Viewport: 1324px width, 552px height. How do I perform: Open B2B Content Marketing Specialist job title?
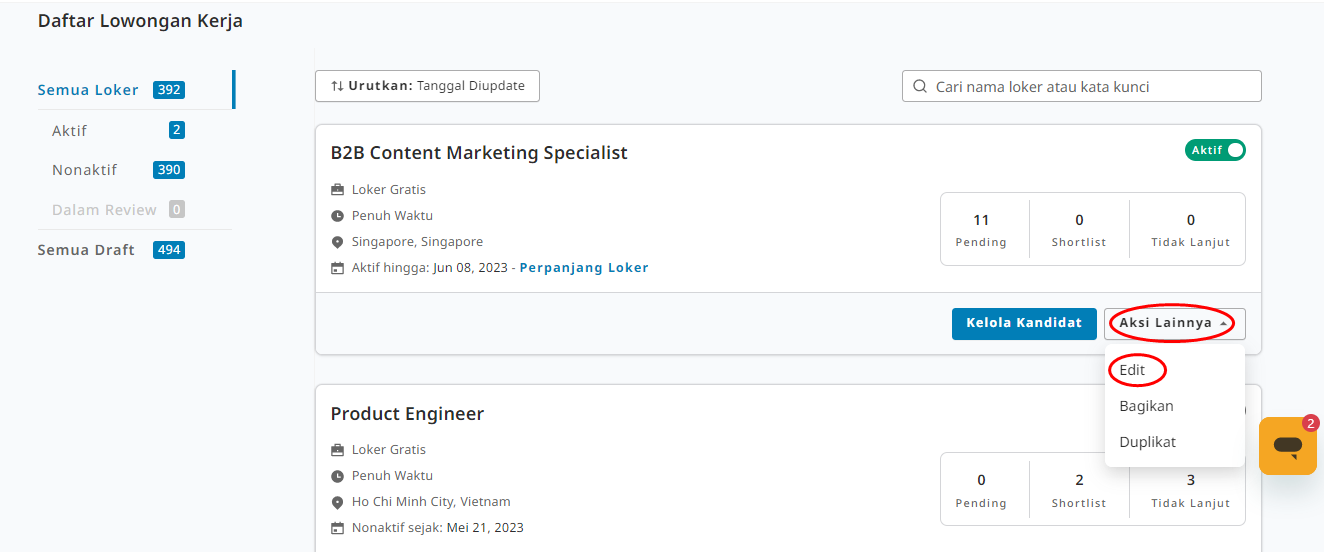coord(479,153)
